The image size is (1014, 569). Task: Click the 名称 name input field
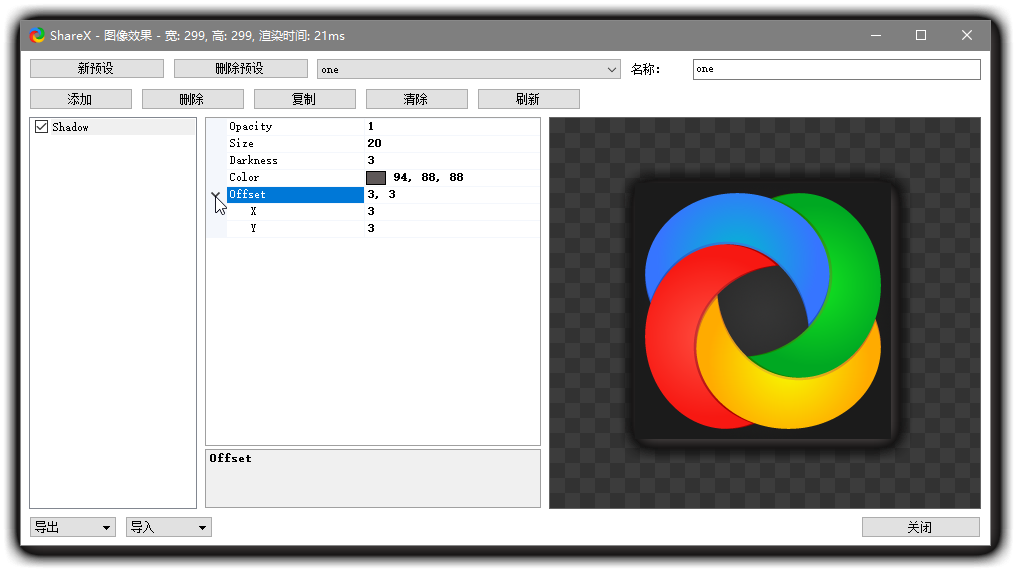836,69
